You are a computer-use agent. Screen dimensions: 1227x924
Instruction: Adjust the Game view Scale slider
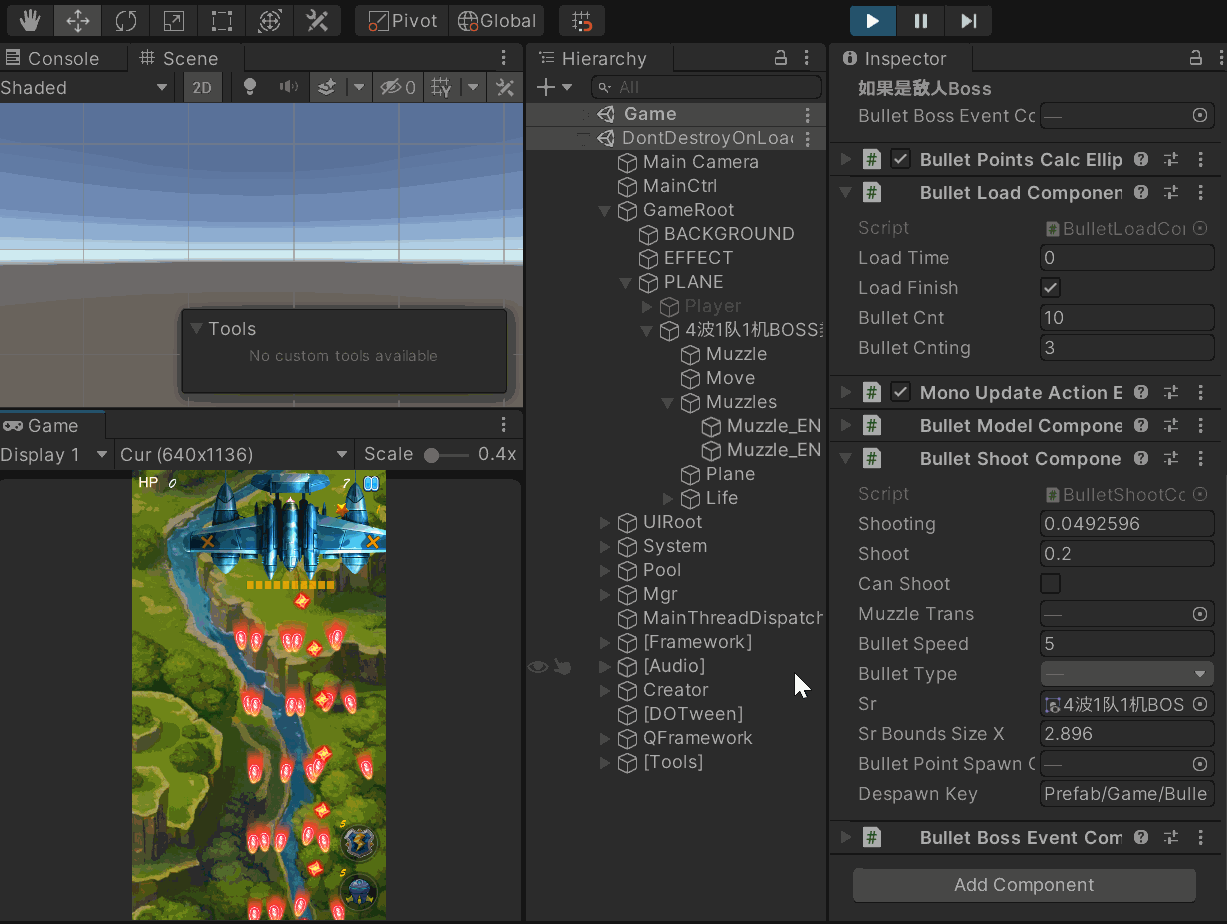click(x=446, y=454)
